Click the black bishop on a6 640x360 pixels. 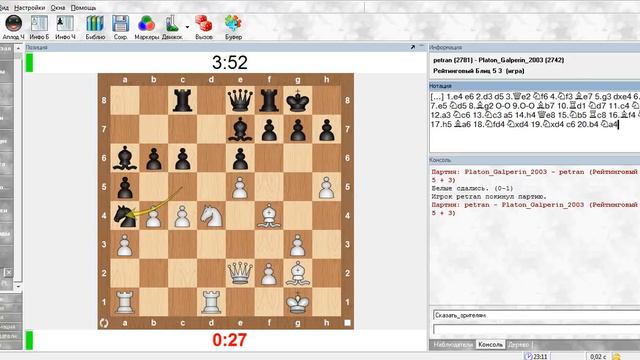click(125, 158)
